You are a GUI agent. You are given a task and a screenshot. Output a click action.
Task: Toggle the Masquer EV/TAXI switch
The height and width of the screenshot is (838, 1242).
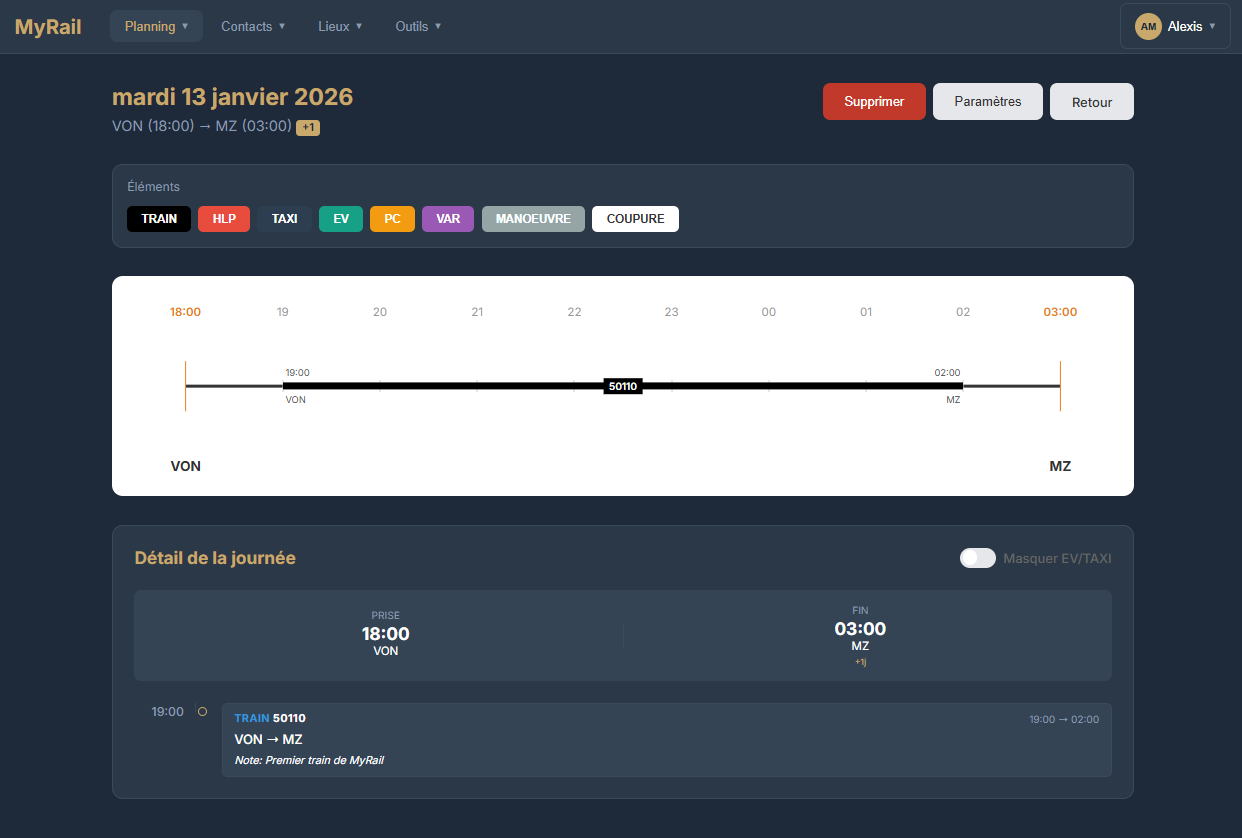(977, 558)
